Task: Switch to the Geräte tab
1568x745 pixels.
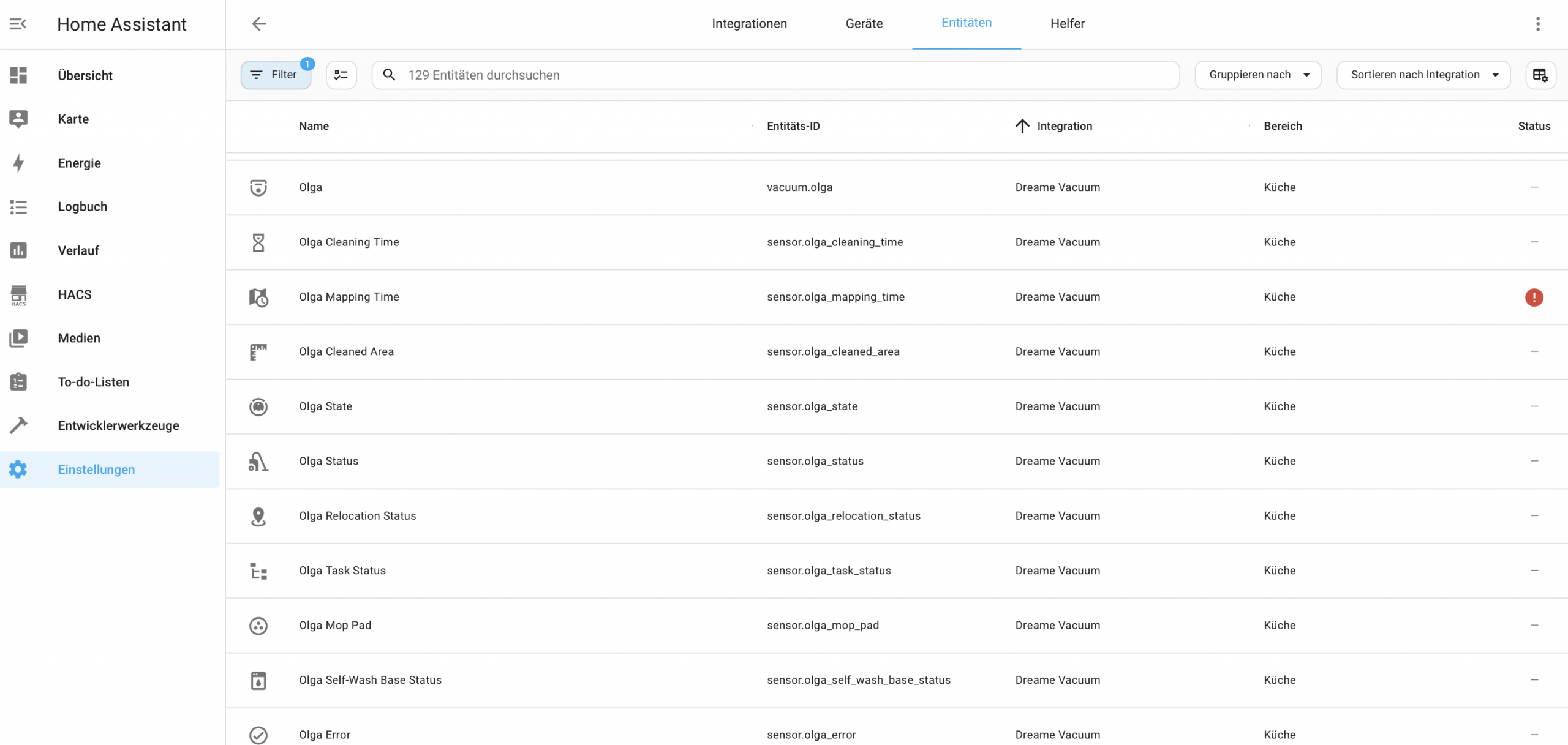Action: [x=864, y=24]
